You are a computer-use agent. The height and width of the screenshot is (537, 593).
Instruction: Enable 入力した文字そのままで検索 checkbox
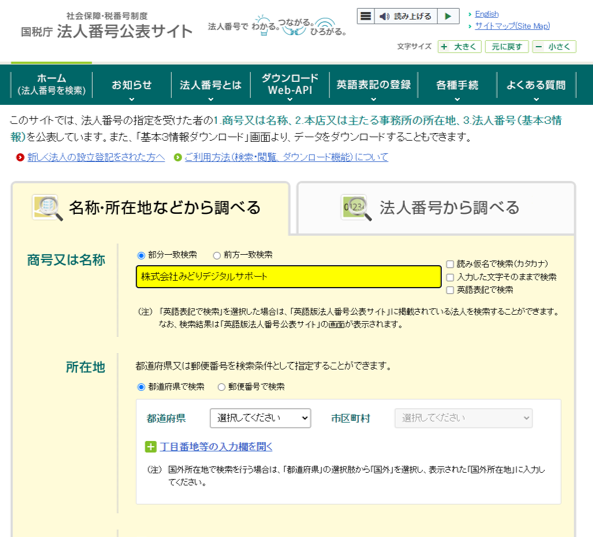450,277
